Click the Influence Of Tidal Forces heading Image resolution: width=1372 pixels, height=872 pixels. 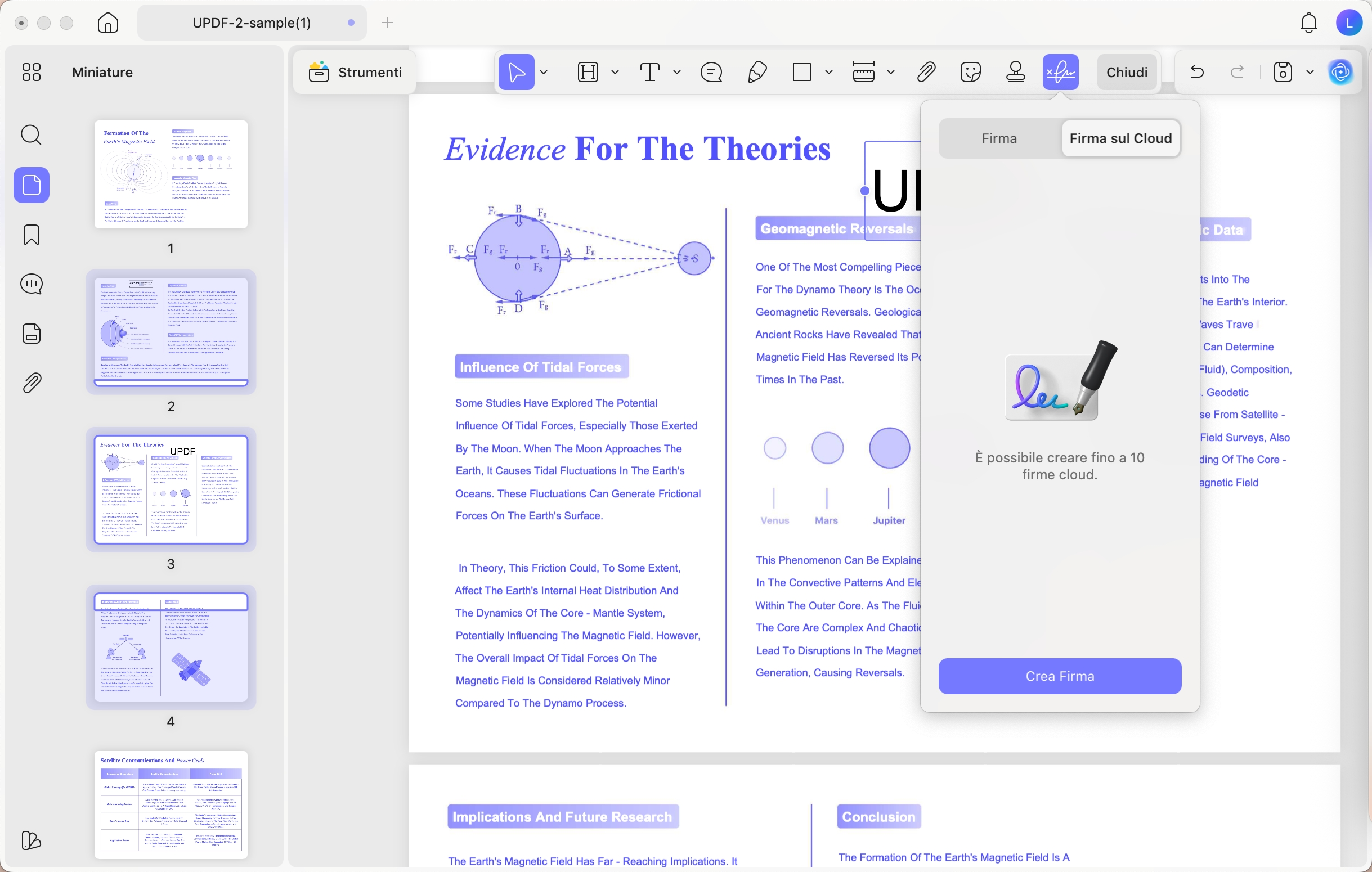coord(541,367)
